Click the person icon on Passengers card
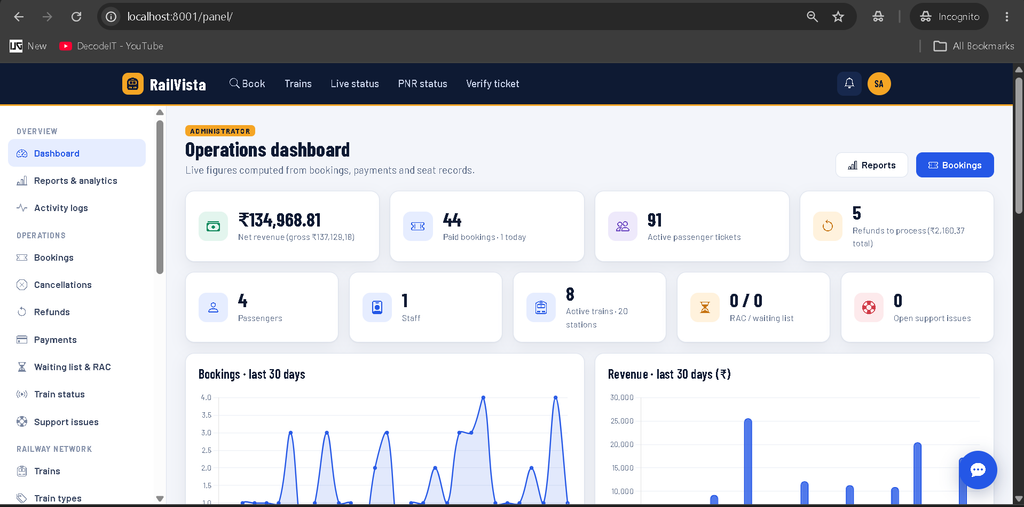 coord(213,307)
